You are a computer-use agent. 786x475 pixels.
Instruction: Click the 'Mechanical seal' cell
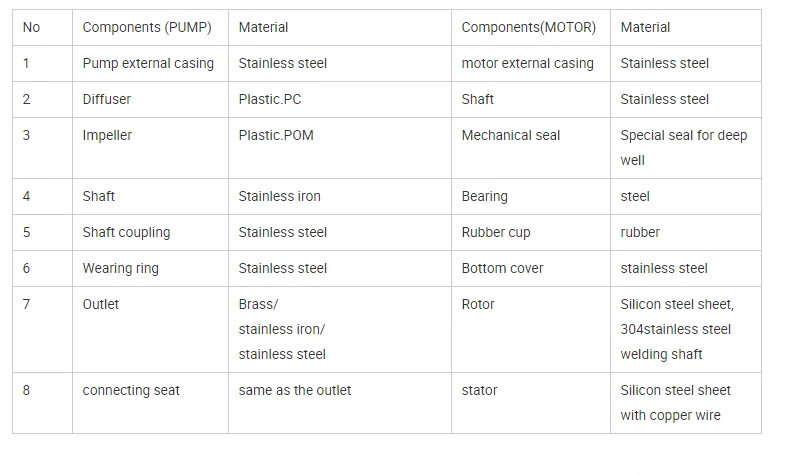pyautogui.click(x=531, y=148)
